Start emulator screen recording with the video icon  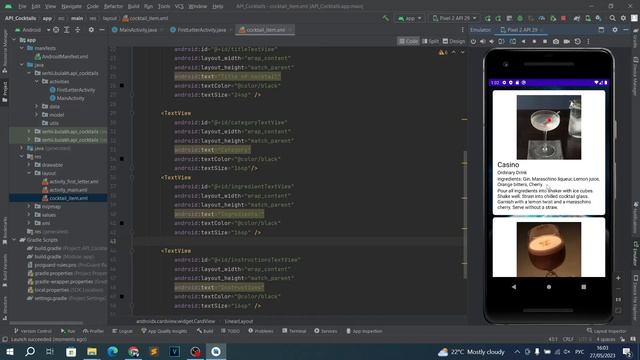click(x=567, y=42)
